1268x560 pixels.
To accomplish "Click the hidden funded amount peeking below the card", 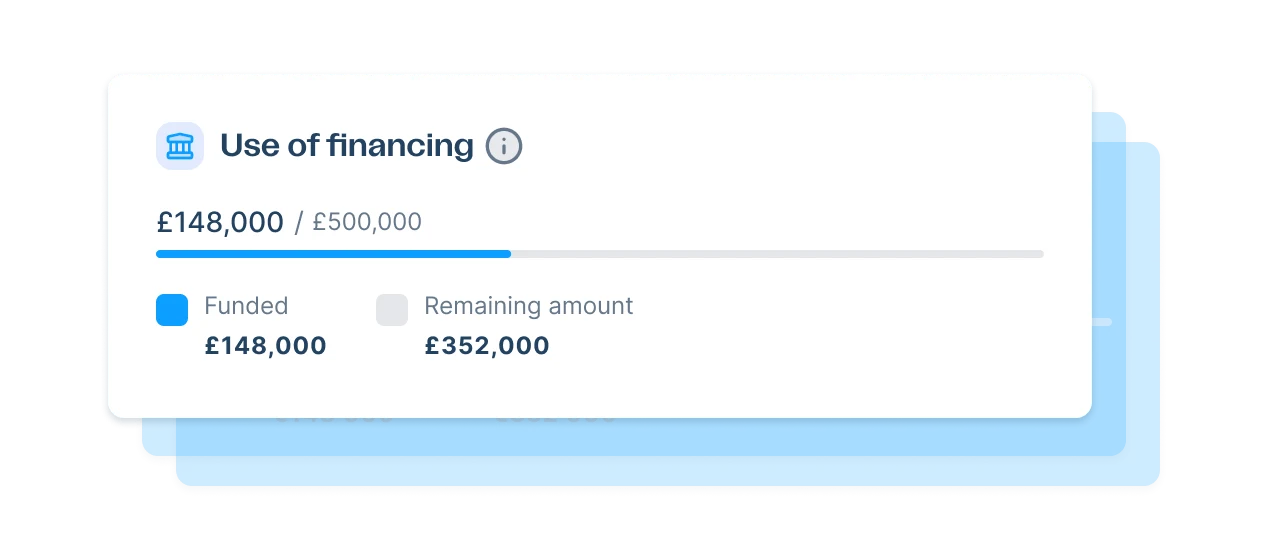I will [x=334, y=415].
